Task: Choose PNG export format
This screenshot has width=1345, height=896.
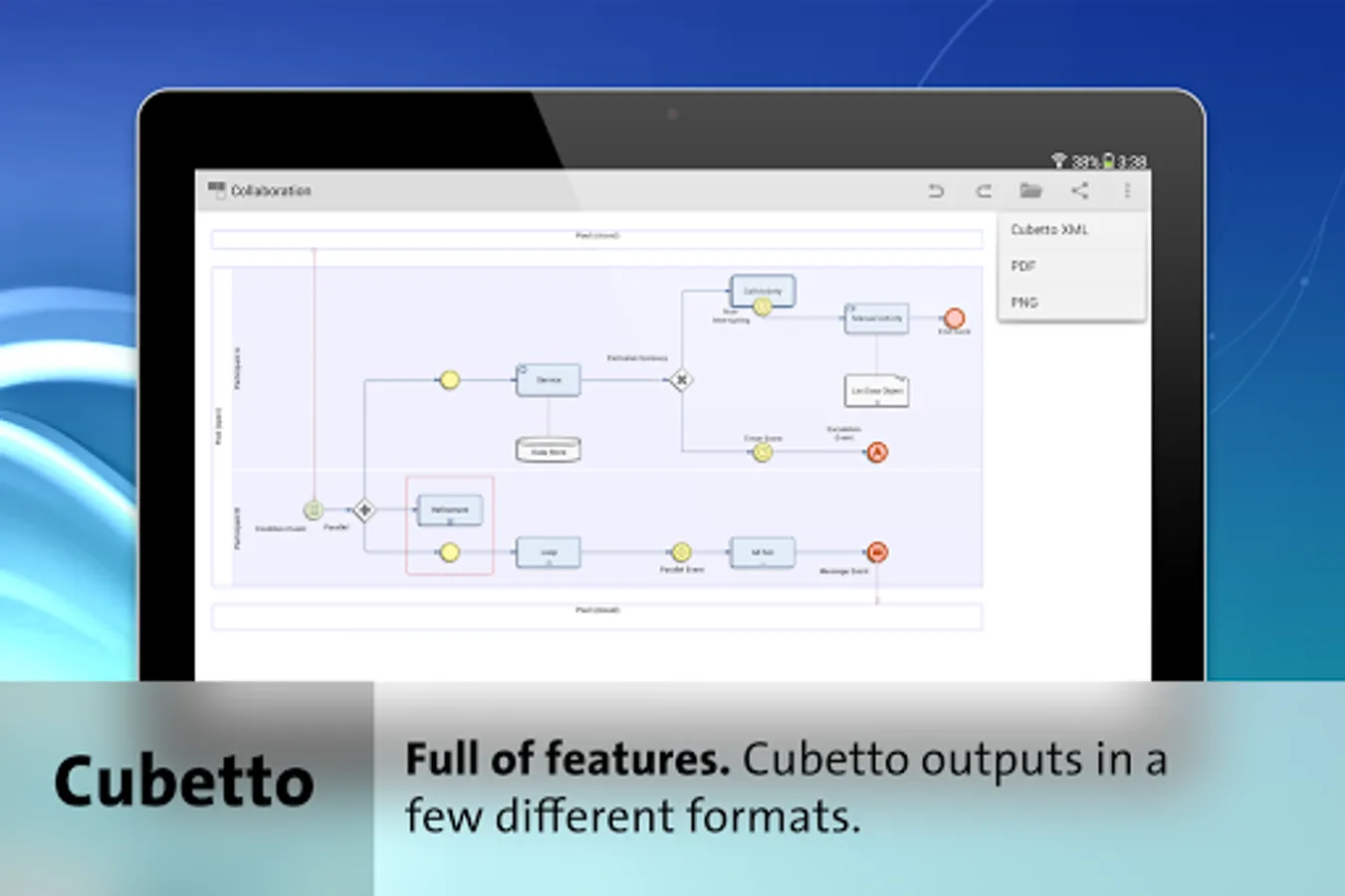Action: pyautogui.click(x=1071, y=302)
